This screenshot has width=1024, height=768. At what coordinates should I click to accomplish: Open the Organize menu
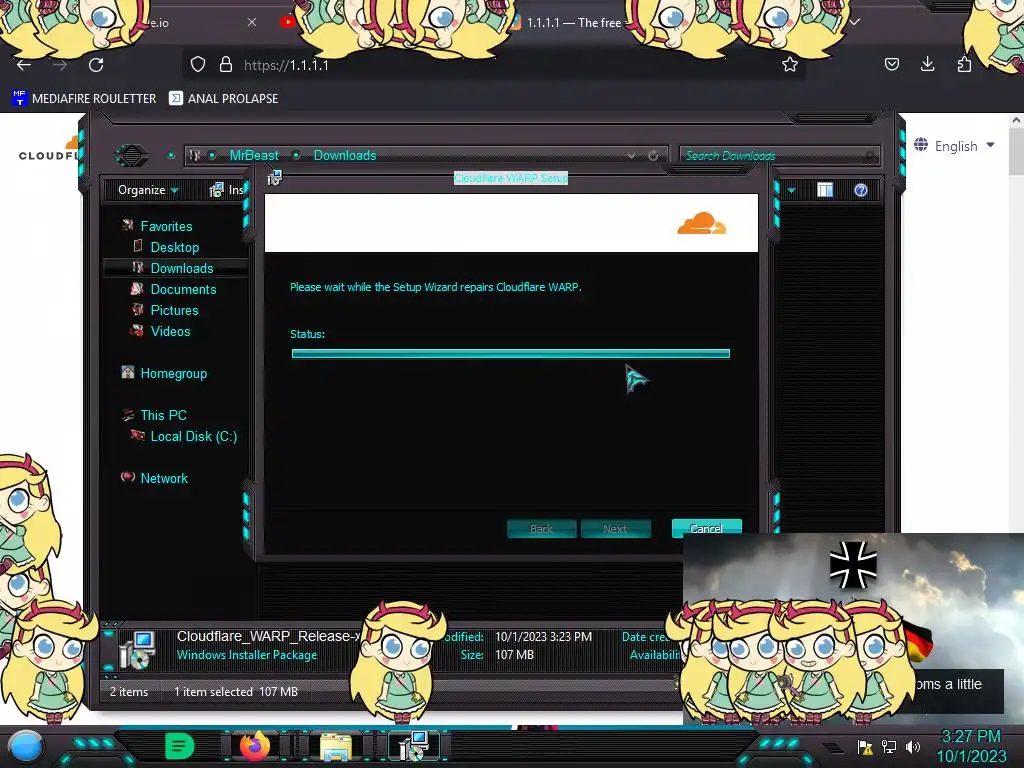(148, 190)
